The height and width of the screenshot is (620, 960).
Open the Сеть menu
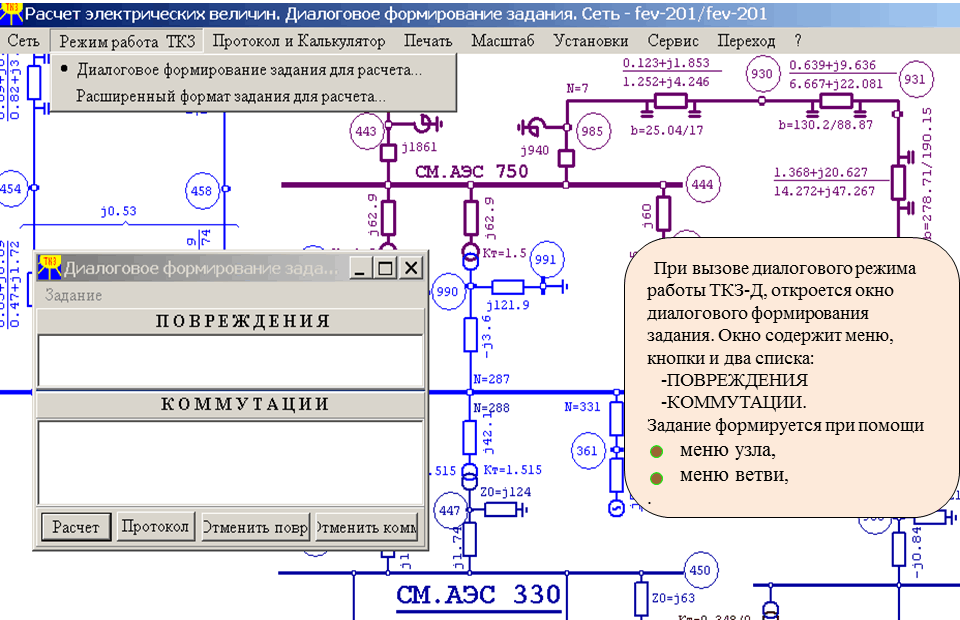23,41
